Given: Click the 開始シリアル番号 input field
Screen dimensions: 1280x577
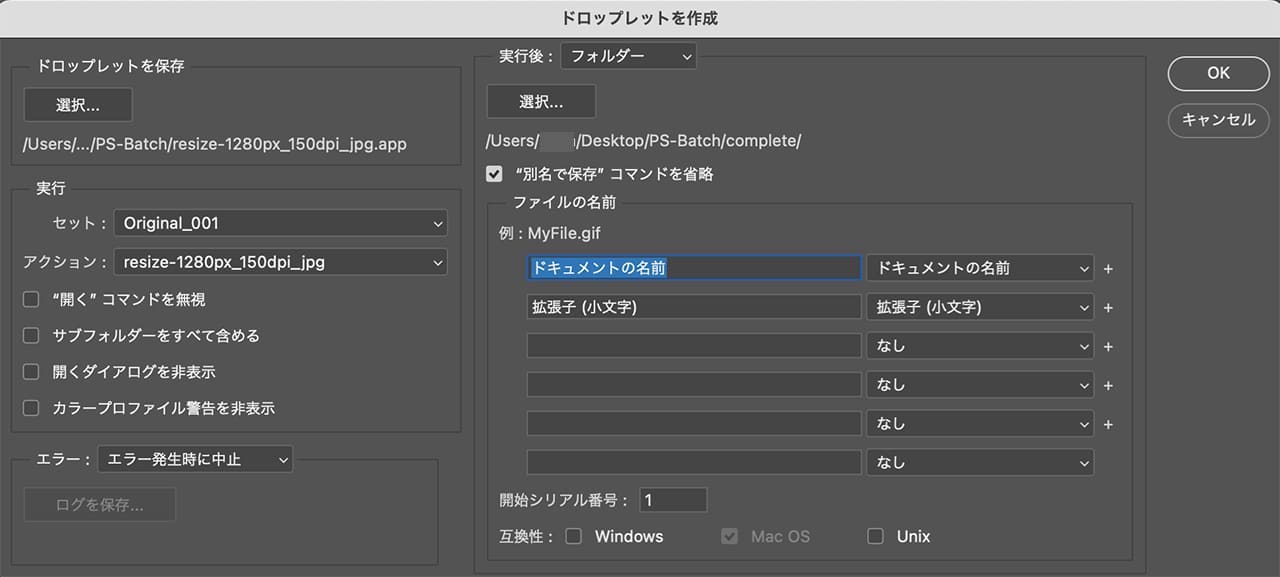Looking at the screenshot, I should (673, 500).
